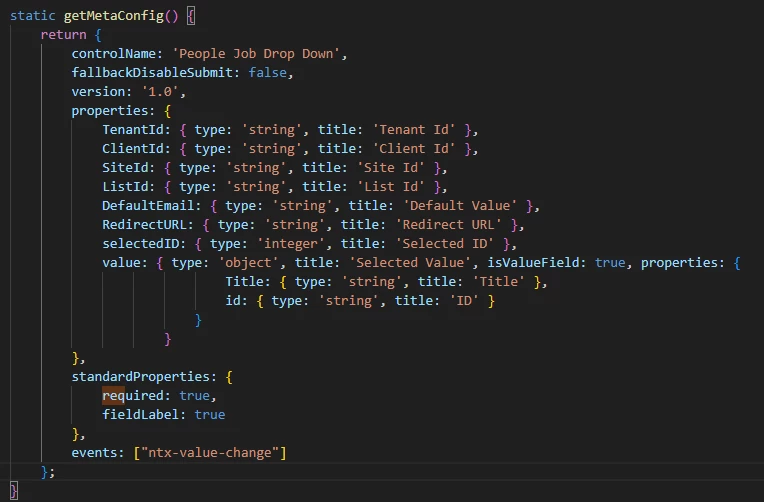Click the getMetaConfig method name
Viewport: 764px width, 502px height.
114,16
